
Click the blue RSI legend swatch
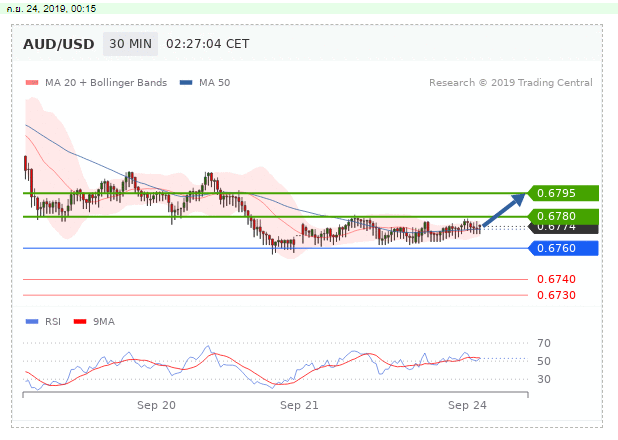(32, 322)
